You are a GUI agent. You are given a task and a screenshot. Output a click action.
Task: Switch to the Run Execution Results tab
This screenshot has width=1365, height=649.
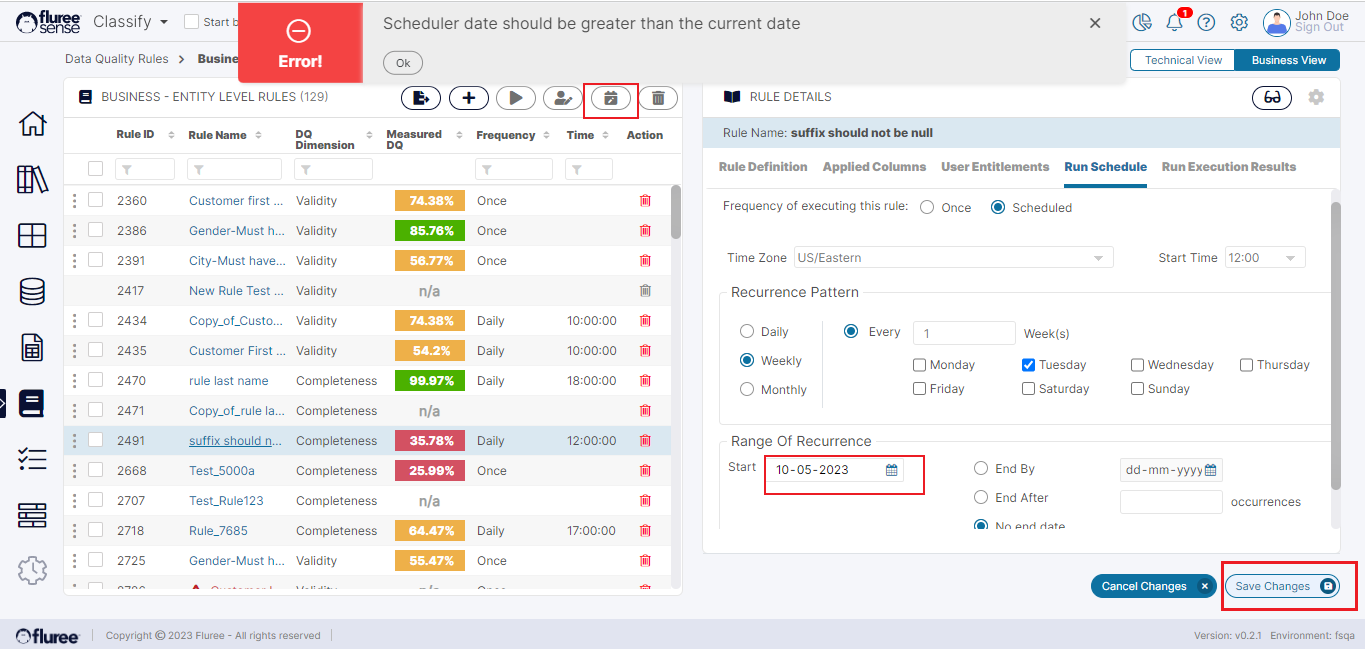click(1228, 167)
